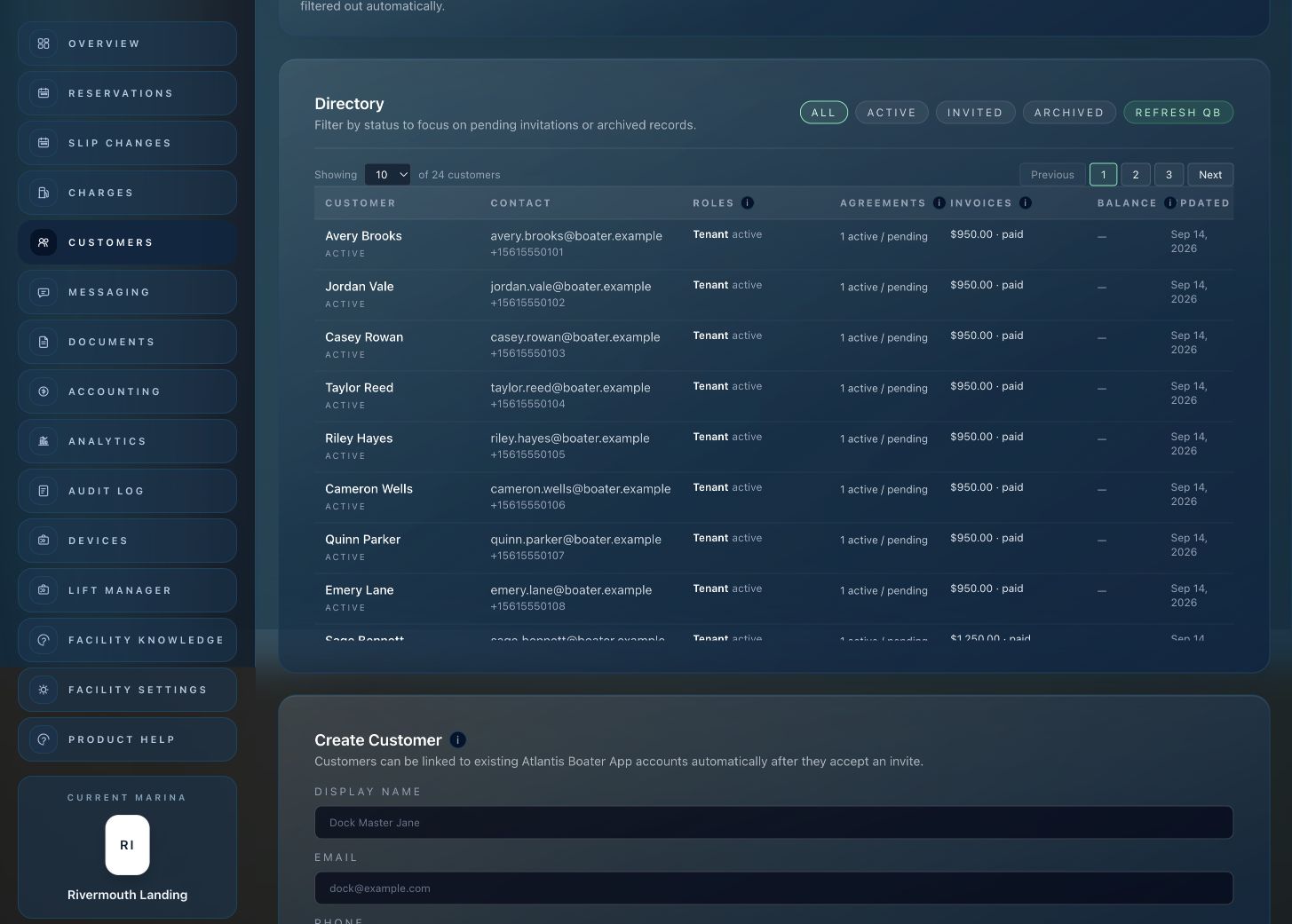Click the Rivermouth Landing marina badge
The width and height of the screenshot is (1292, 924).
[127, 845]
